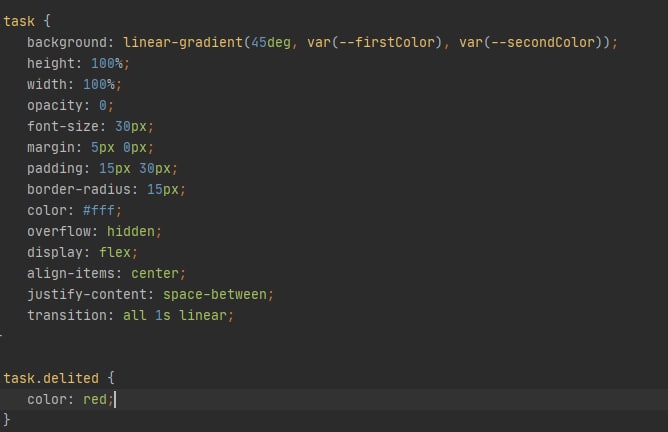The image size is (668, 432).
Task: Click the opening brace after 'task'
Action: coord(47,21)
